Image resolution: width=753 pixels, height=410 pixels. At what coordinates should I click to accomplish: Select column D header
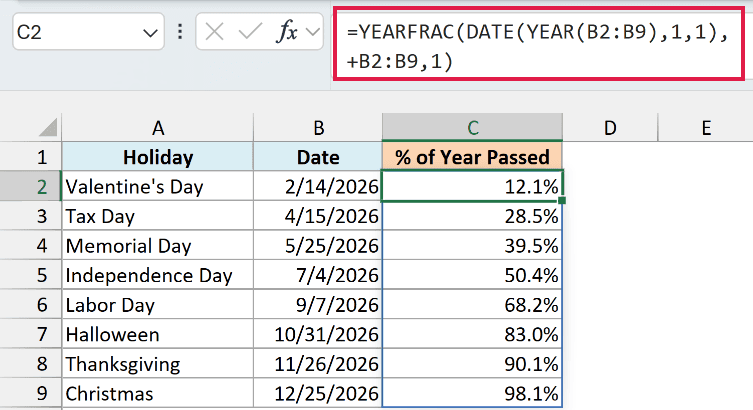point(610,128)
